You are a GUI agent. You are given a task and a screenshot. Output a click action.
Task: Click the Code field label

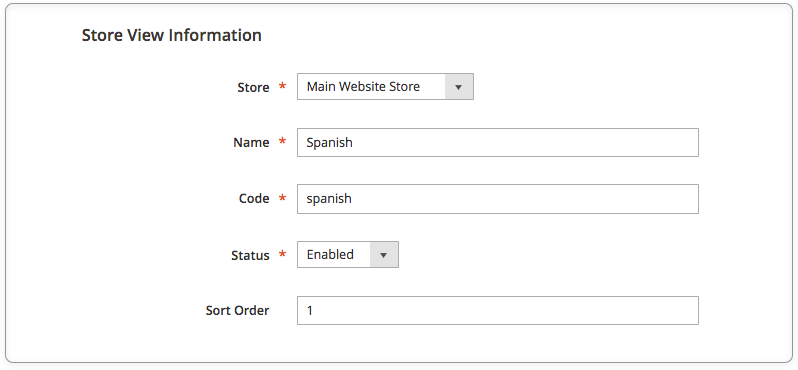[x=254, y=198]
